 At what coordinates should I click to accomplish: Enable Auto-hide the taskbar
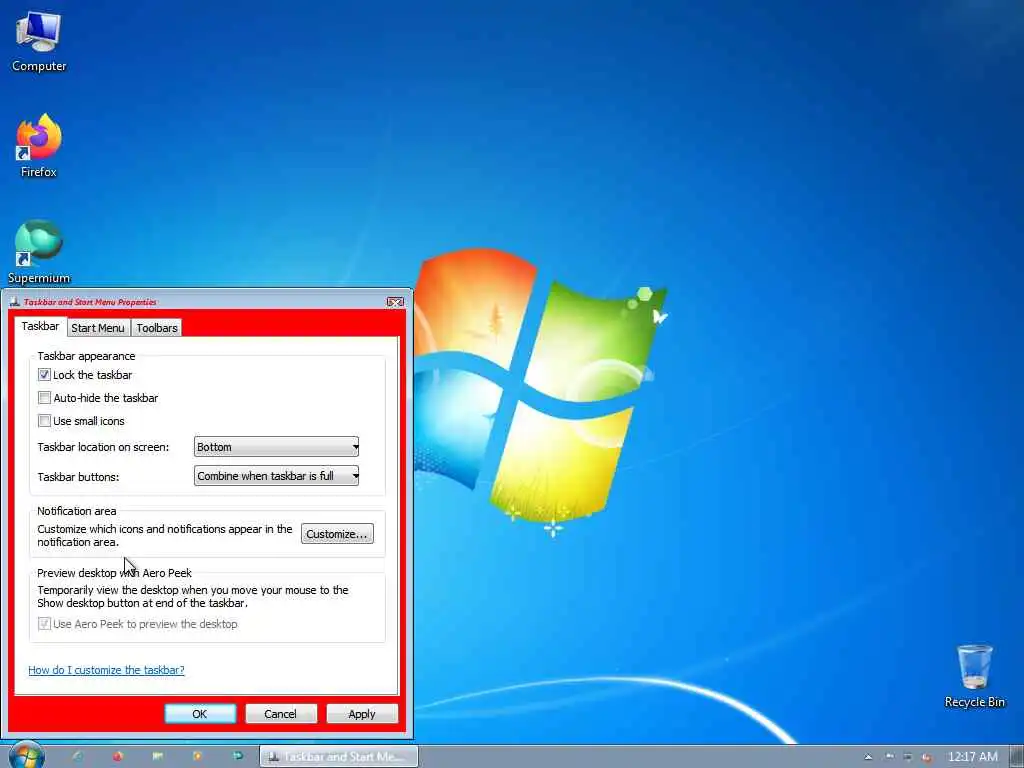click(44, 398)
